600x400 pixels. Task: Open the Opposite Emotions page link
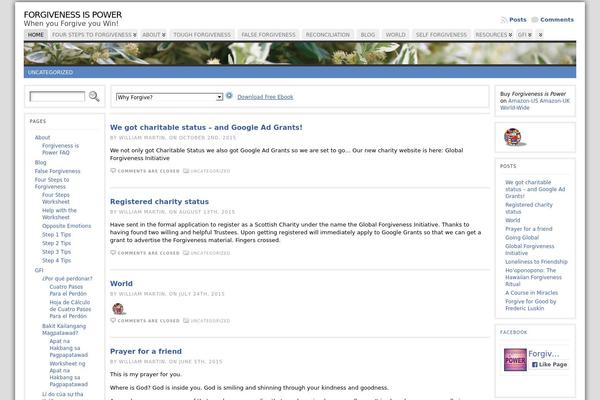(x=67, y=226)
